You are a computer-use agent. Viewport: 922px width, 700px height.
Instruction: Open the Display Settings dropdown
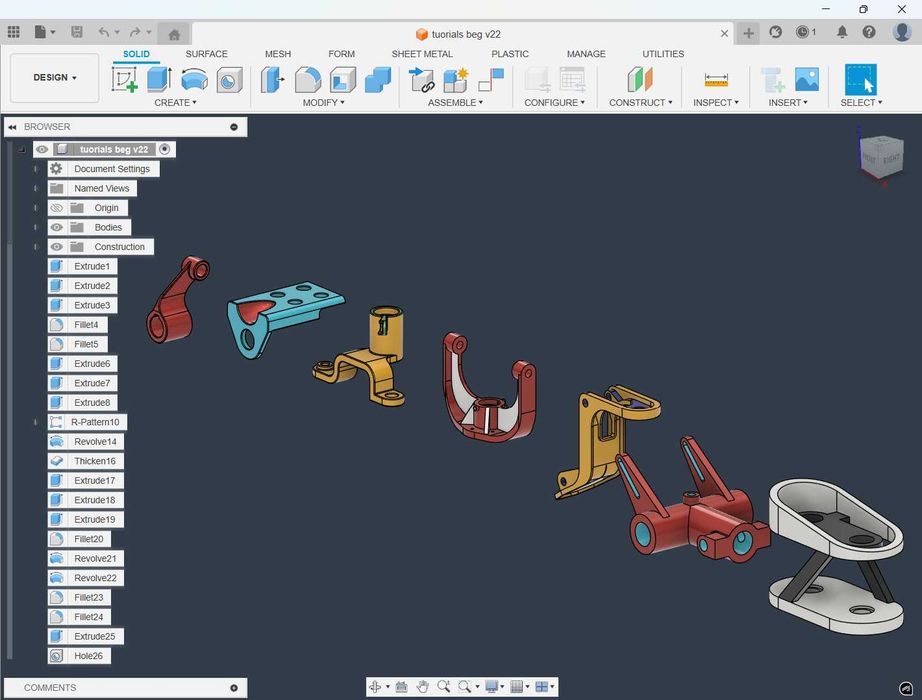(x=494, y=686)
